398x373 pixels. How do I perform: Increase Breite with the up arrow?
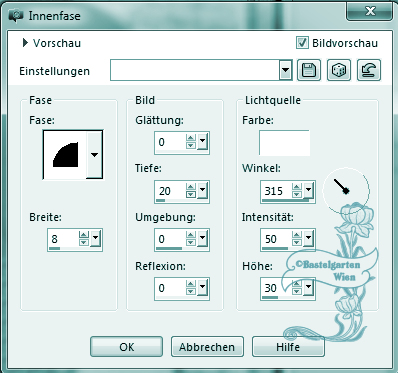tap(84, 235)
